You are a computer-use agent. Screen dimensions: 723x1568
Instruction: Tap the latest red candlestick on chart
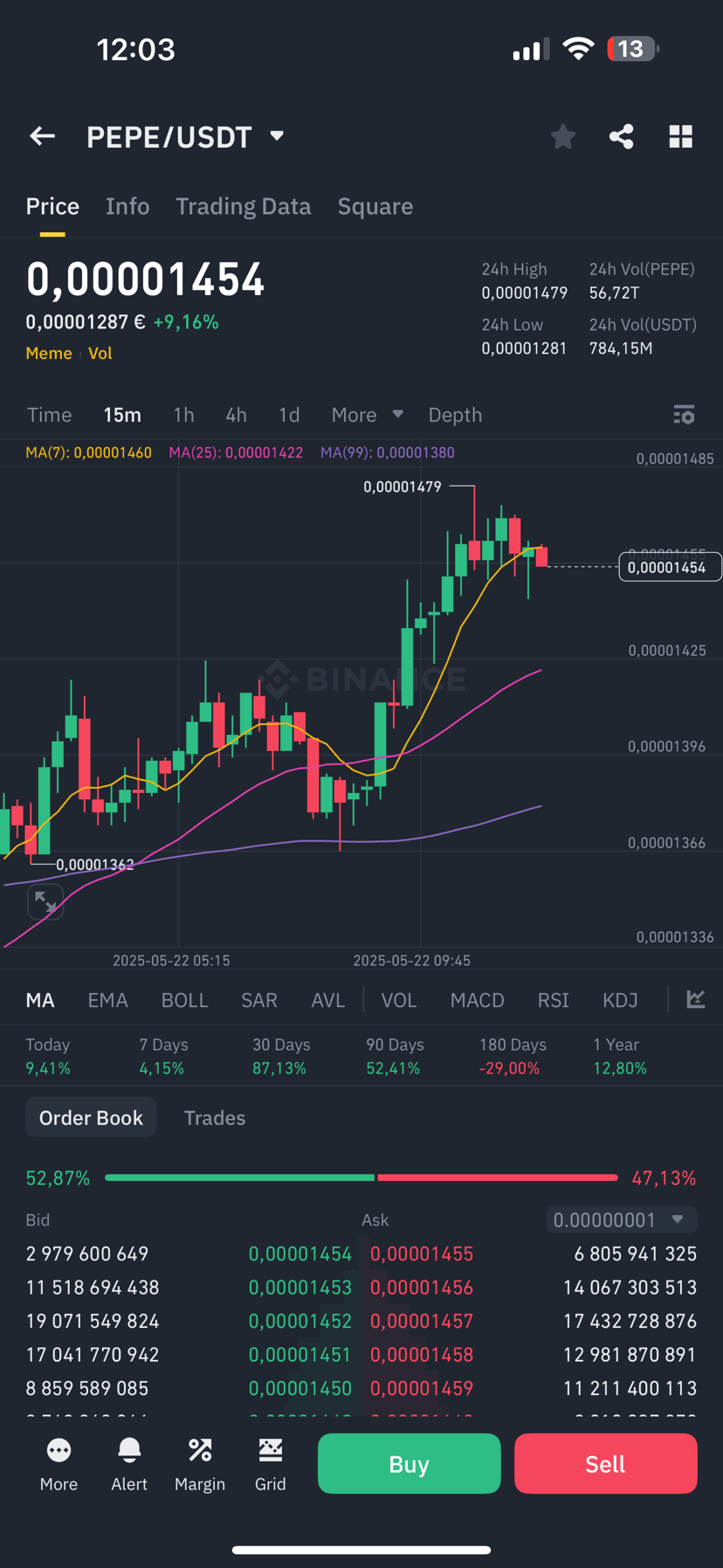pos(541,556)
